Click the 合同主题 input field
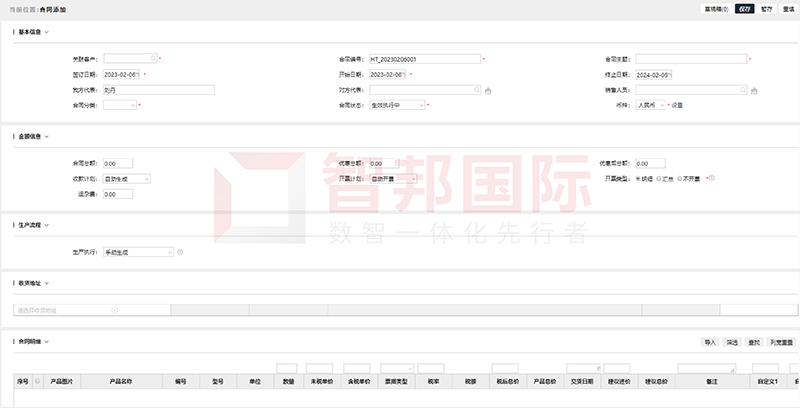The width and height of the screenshot is (800, 408). coord(691,59)
